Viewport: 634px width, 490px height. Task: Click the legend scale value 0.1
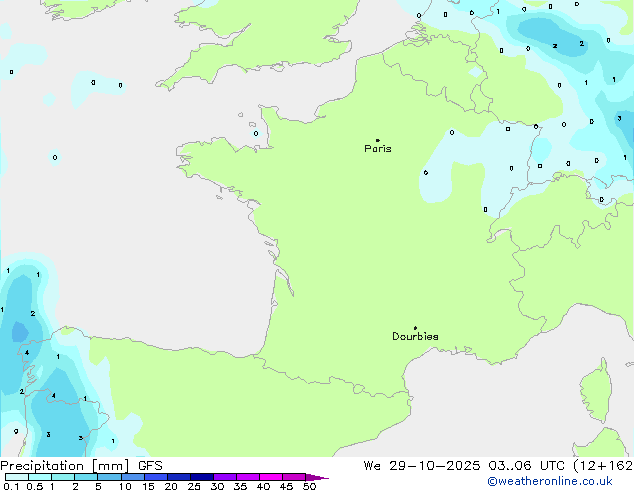point(11,486)
